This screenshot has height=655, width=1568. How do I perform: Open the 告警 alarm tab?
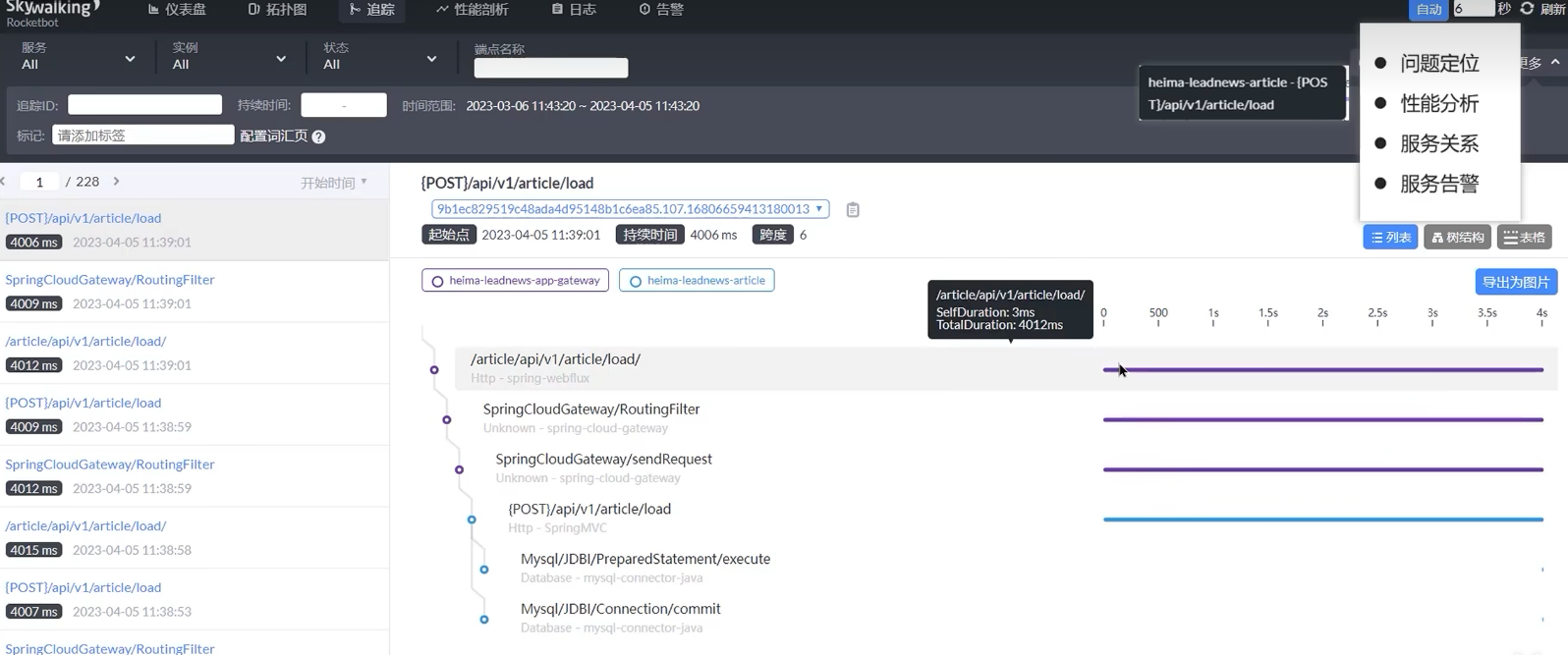[661, 10]
